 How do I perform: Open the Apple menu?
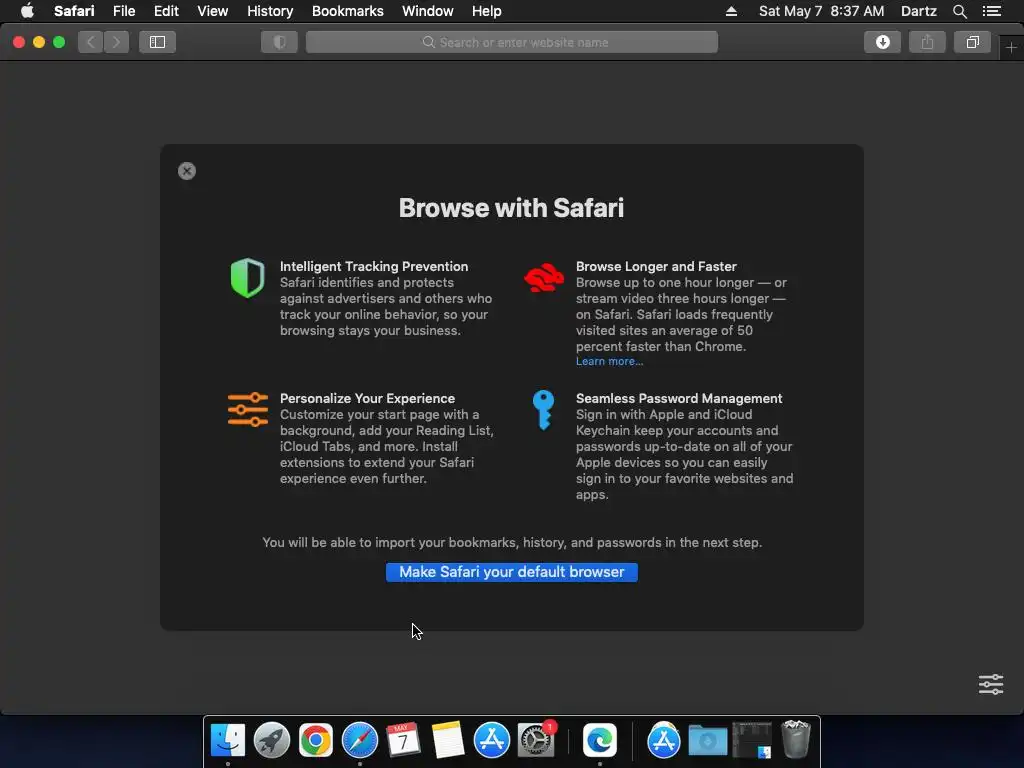pyautogui.click(x=27, y=11)
